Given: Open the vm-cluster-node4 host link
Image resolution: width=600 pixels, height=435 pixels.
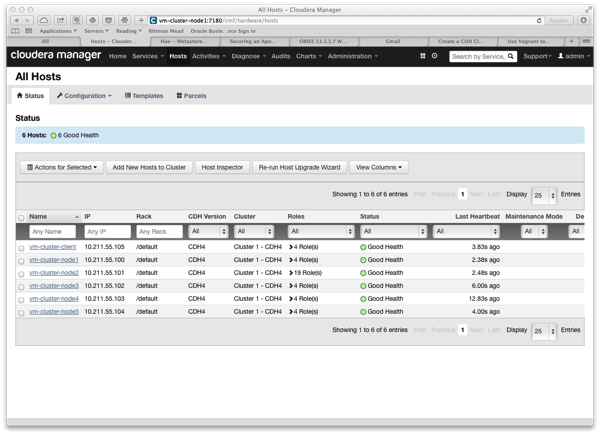Looking at the screenshot, I should [54, 299].
